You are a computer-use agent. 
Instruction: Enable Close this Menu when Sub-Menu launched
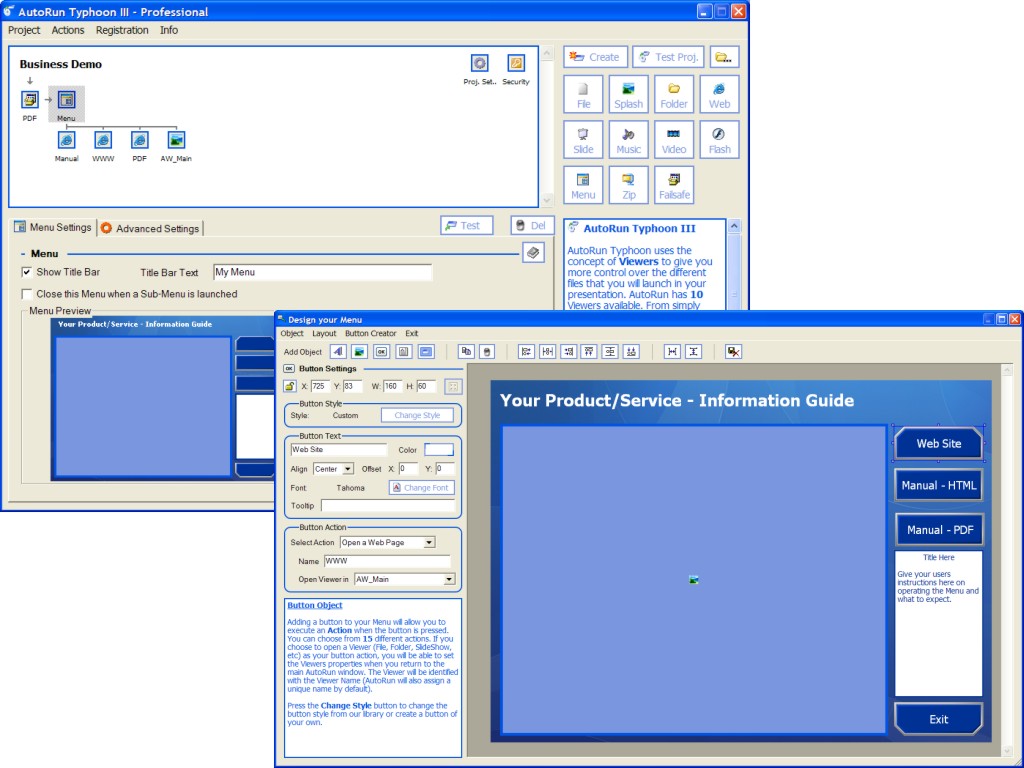27,294
